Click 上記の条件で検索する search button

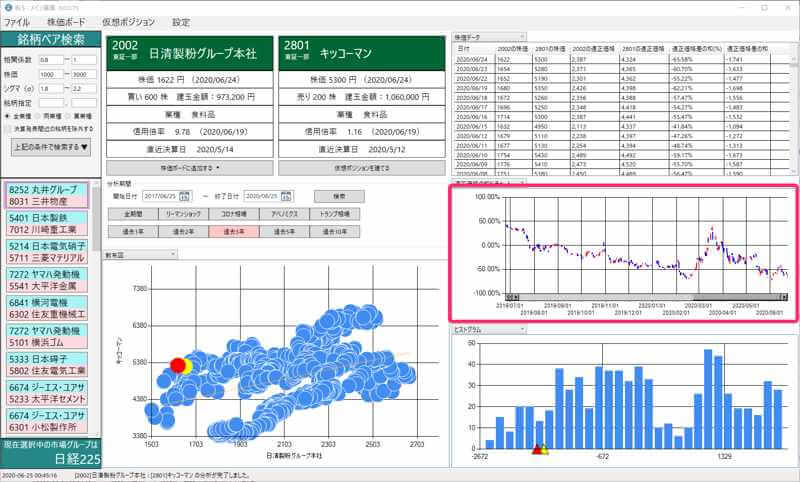pos(51,147)
